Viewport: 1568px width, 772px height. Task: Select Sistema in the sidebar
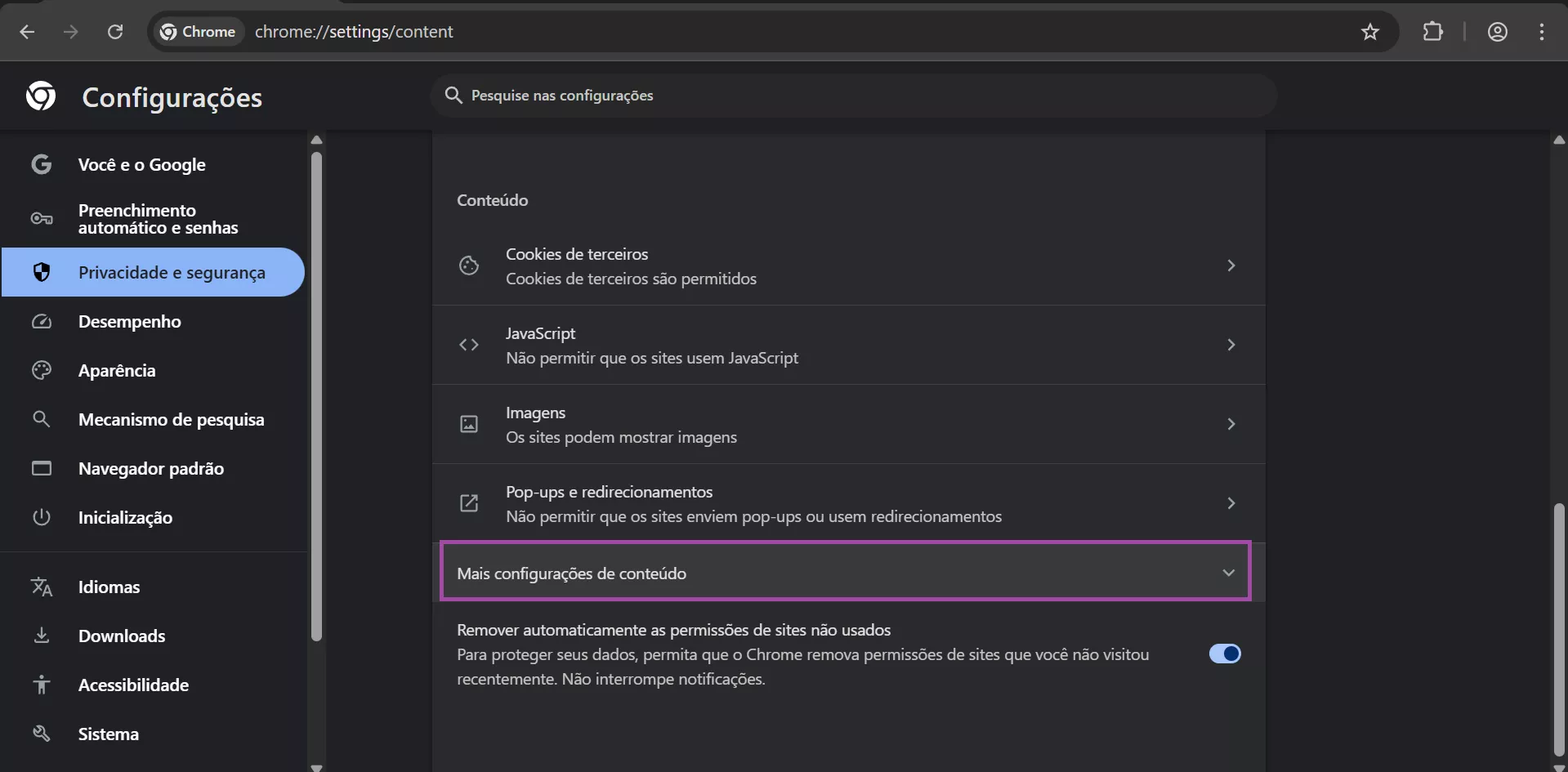click(x=109, y=734)
